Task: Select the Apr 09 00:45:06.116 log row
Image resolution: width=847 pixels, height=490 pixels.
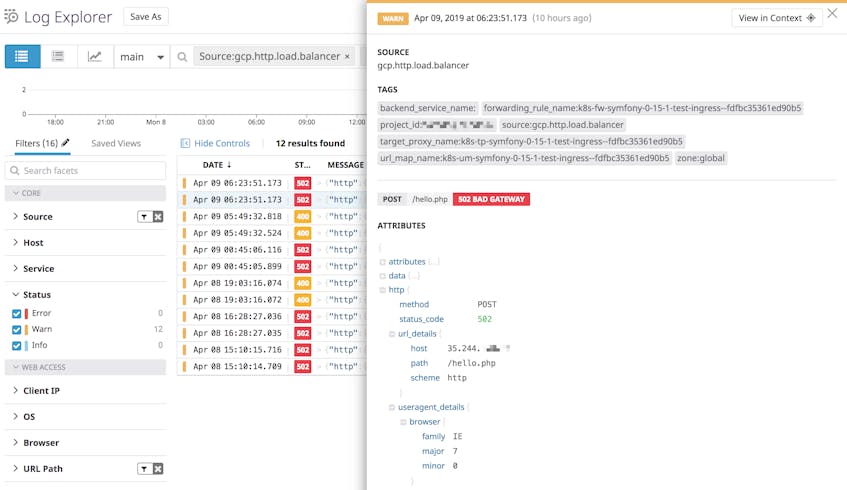Action: pyautogui.click(x=272, y=250)
